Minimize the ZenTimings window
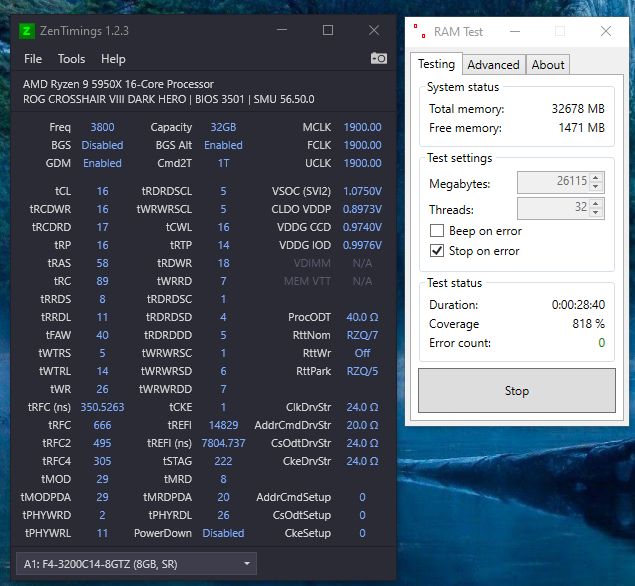Screen dimensions: 635x586 pos(282,30)
